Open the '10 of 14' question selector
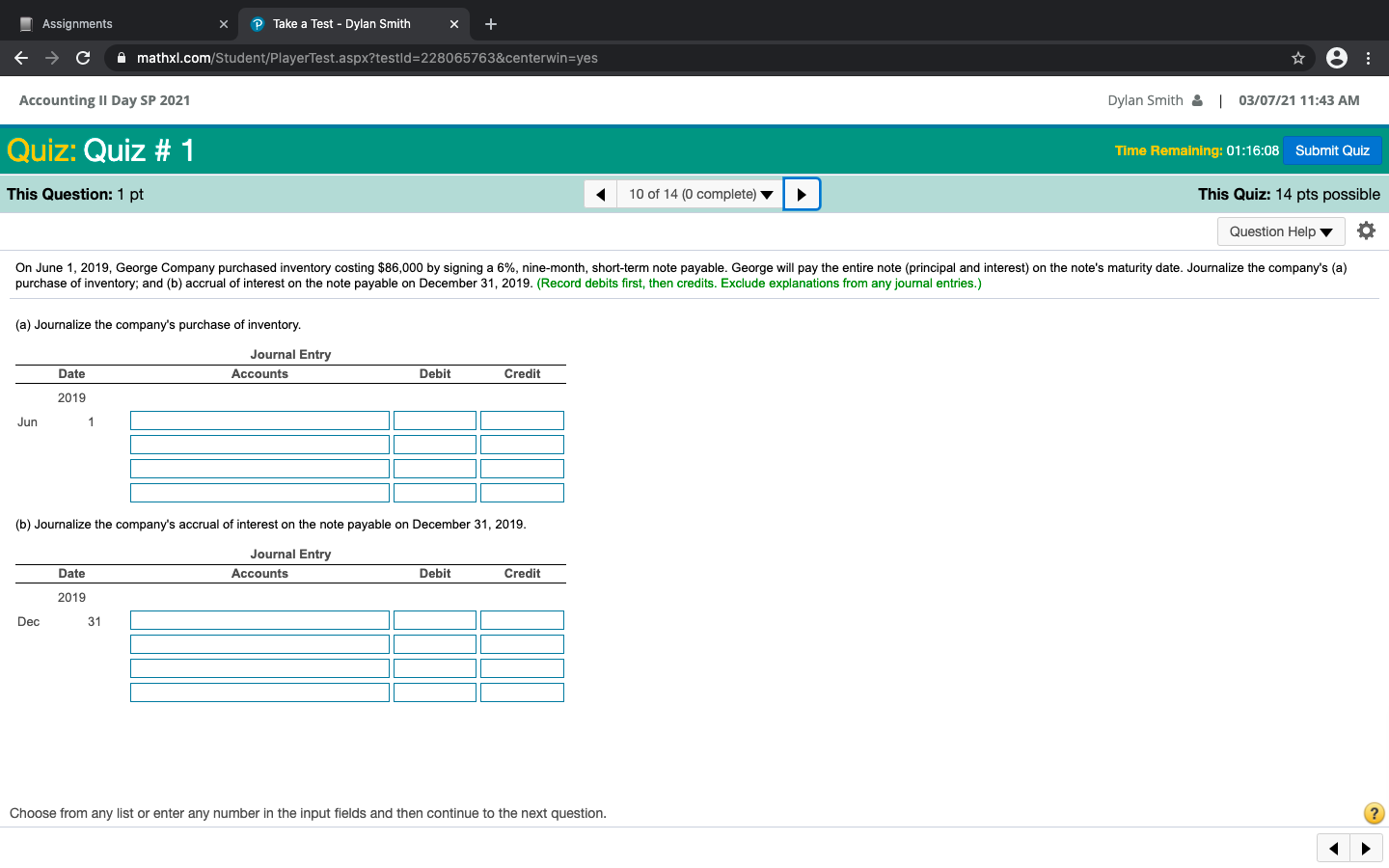The width and height of the screenshot is (1389, 868). pyautogui.click(x=699, y=194)
